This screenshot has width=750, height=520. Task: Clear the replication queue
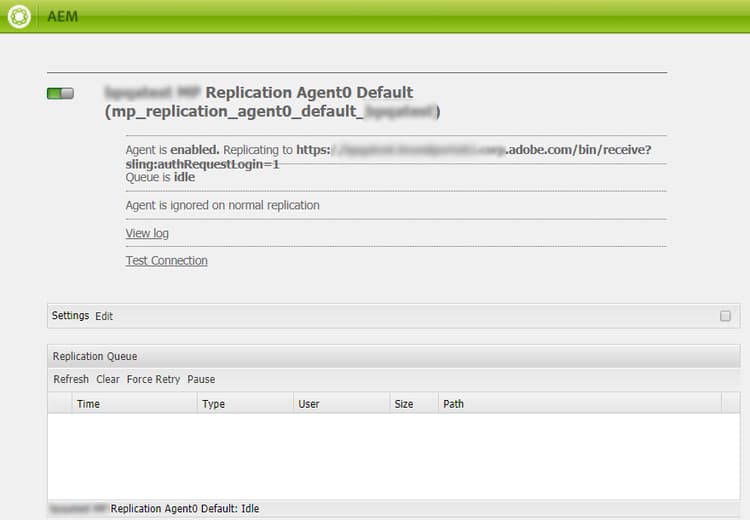tap(108, 379)
